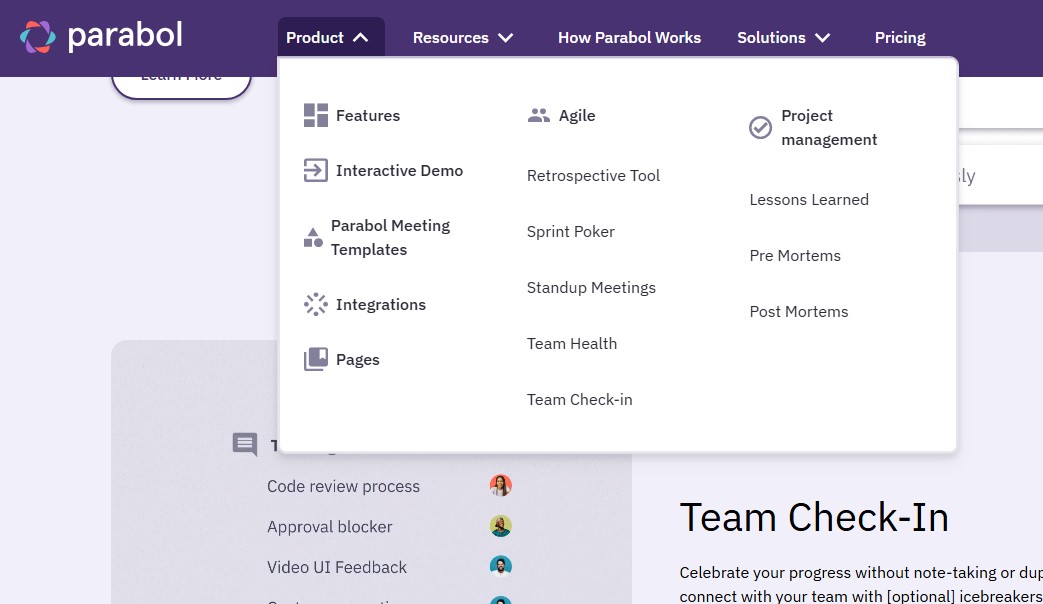Click the Interactive Demo arrow icon
The height and width of the screenshot is (604, 1043).
[x=315, y=170]
